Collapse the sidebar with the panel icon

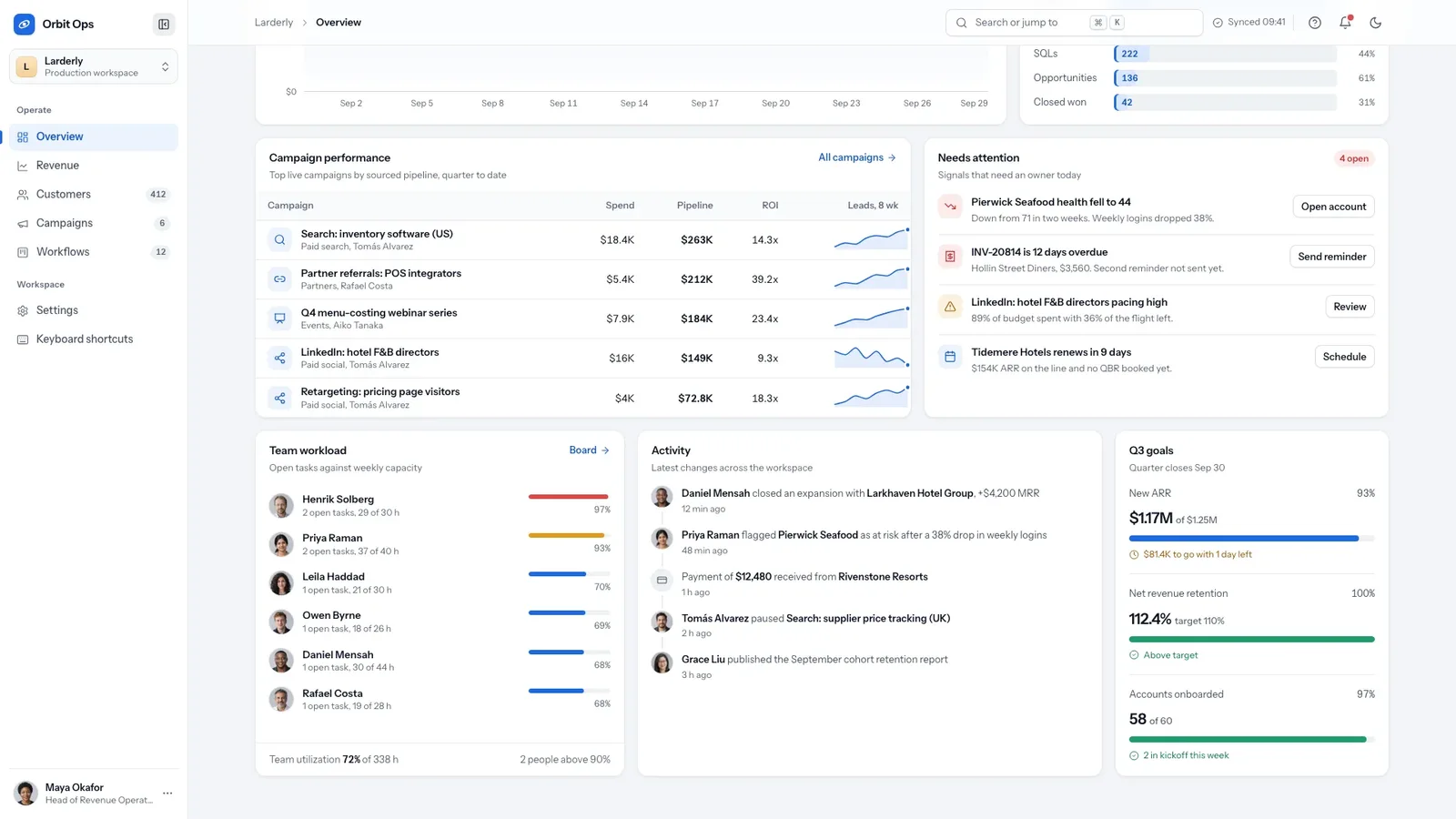pyautogui.click(x=164, y=25)
